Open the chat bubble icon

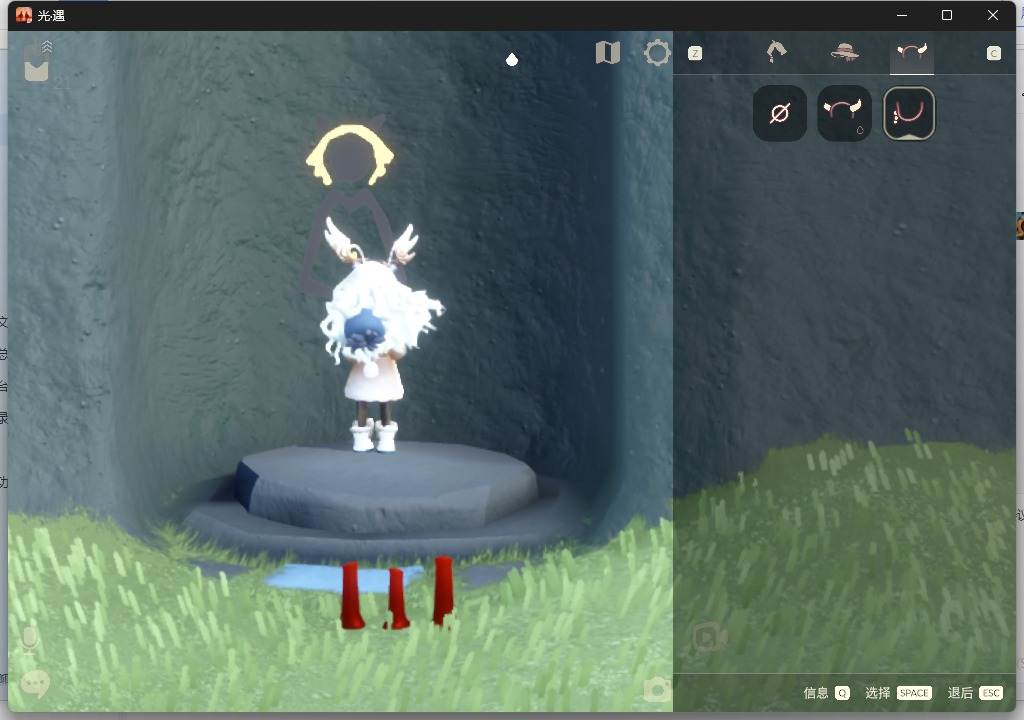pos(35,683)
